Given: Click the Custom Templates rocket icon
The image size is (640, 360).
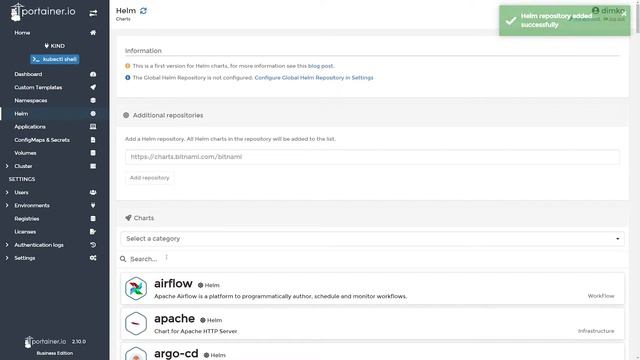Looking at the screenshot, I should click(93, 87).
